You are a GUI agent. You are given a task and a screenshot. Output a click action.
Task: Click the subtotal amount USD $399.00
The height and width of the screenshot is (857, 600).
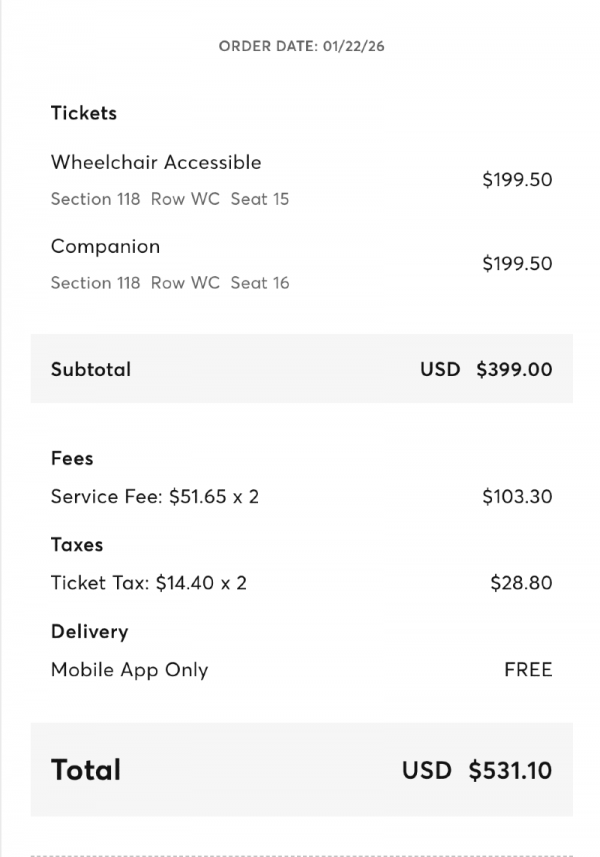486,369
